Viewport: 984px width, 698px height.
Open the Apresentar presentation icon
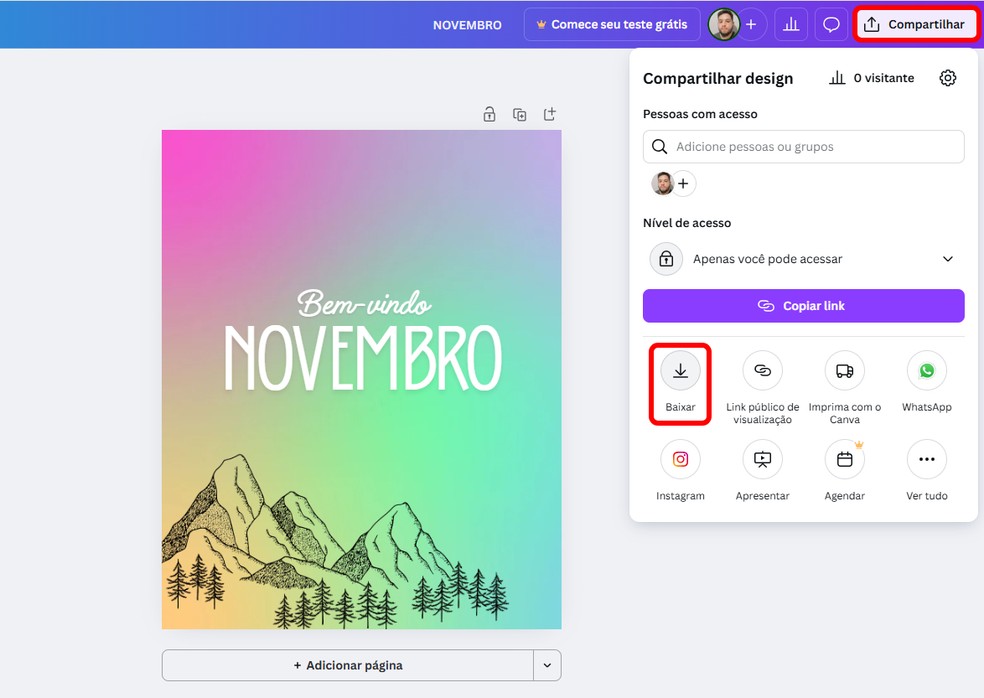(762, 459)
